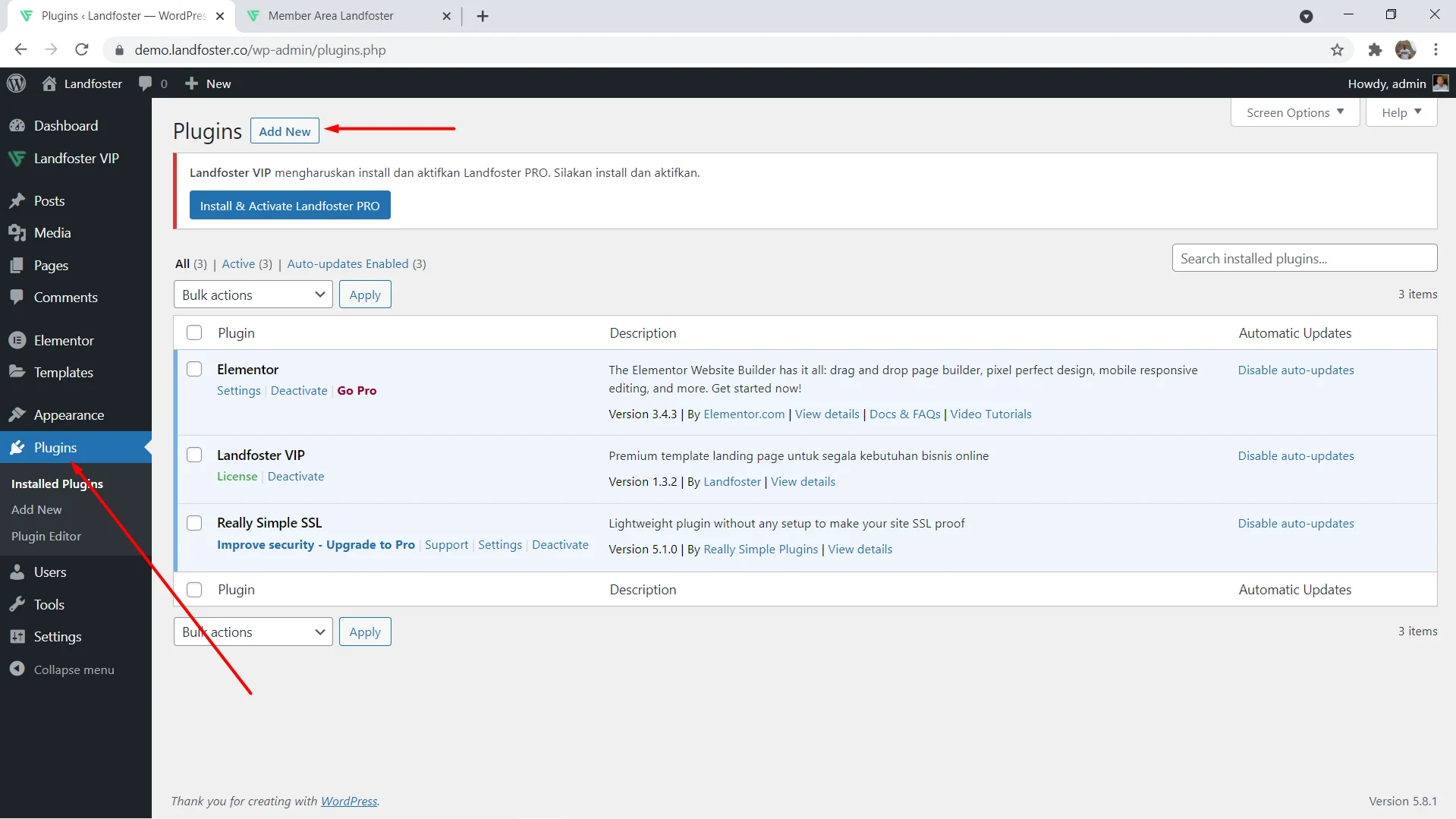1456x819 pixels.
Task: Click Elementor Go Pro link
Action: (x=357, y=391)
